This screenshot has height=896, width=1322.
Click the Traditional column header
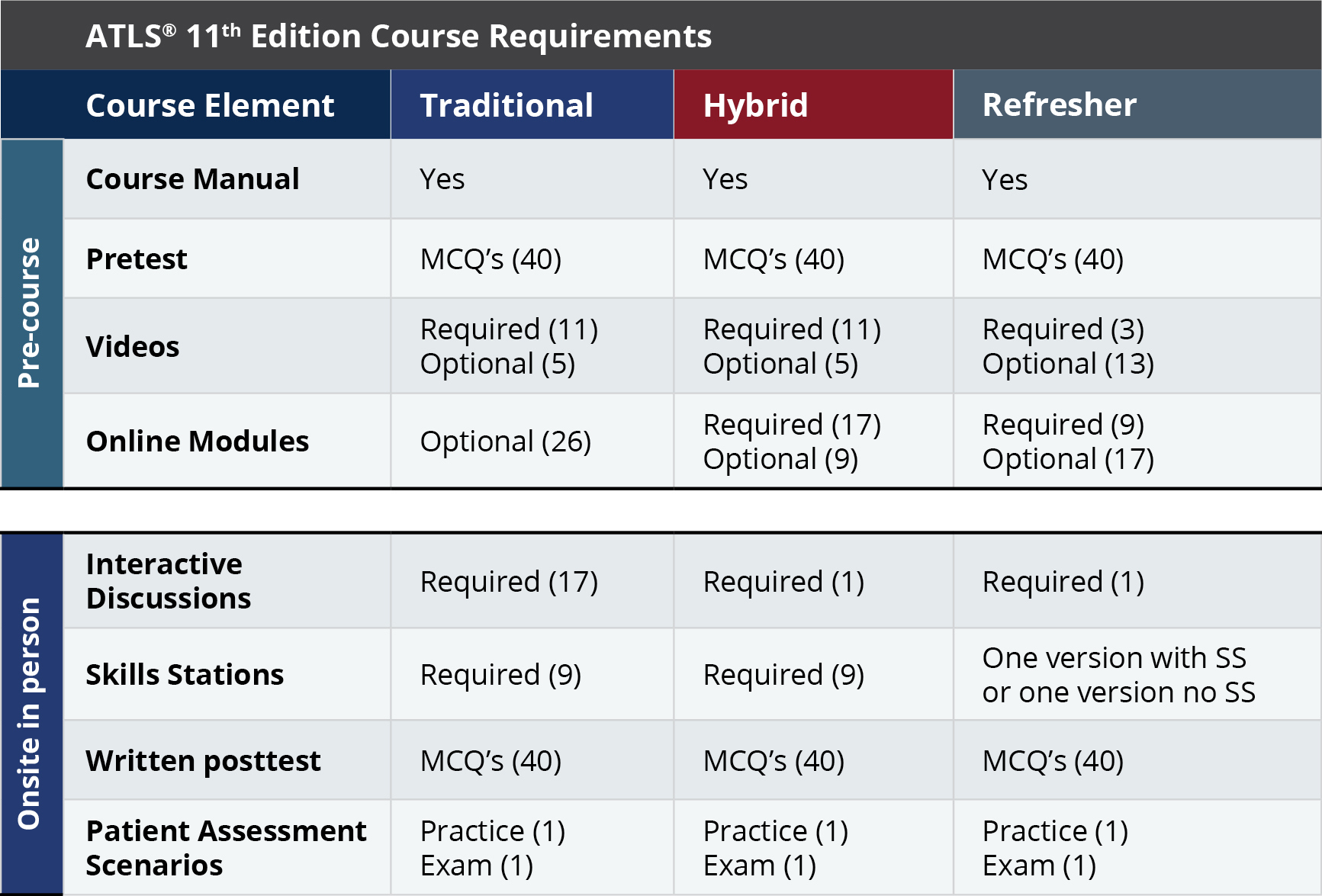(507, 105)
